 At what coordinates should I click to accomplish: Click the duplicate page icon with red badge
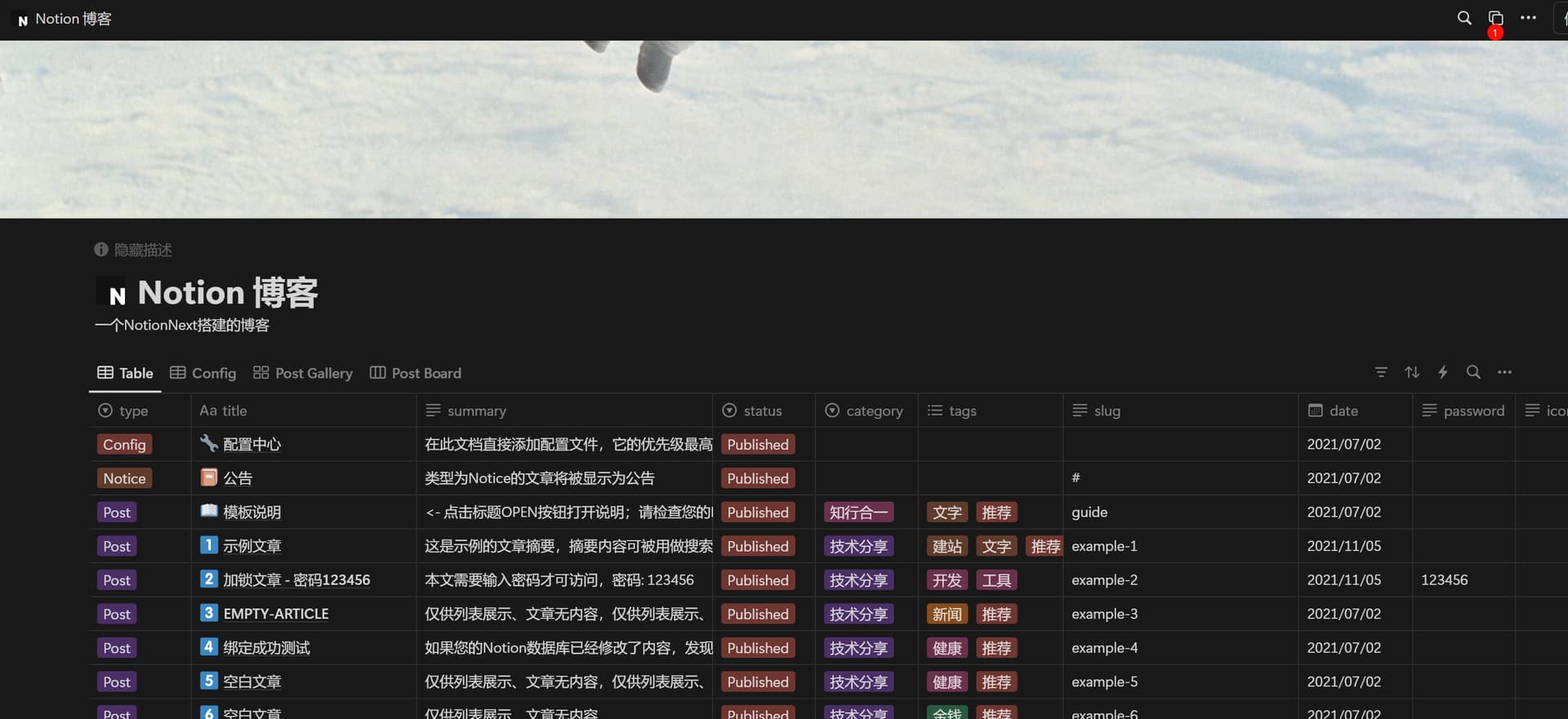[1495, 19]
